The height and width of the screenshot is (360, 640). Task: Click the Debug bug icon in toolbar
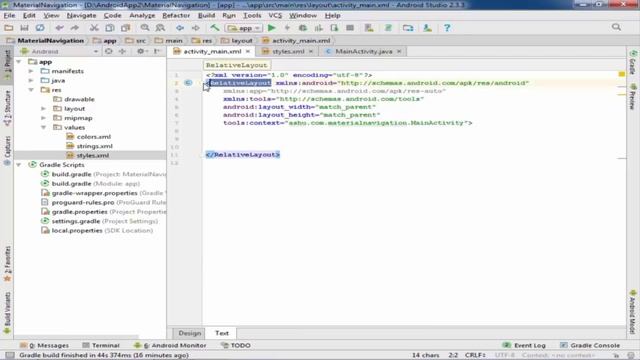point(303,28)
